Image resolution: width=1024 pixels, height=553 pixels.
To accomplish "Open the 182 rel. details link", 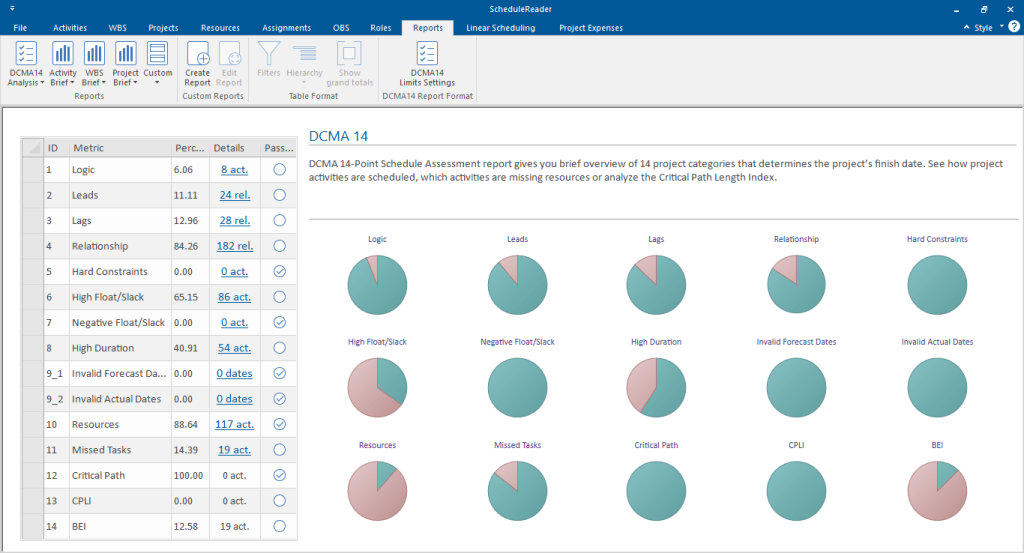I will point(235,246).
